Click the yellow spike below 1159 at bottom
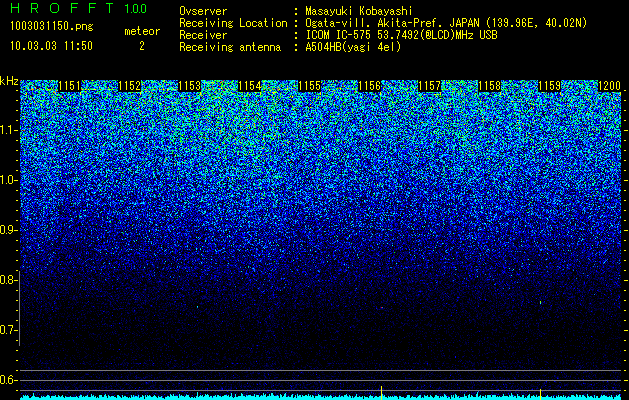This screenshot has width=629, height=400. pos(540,394)
